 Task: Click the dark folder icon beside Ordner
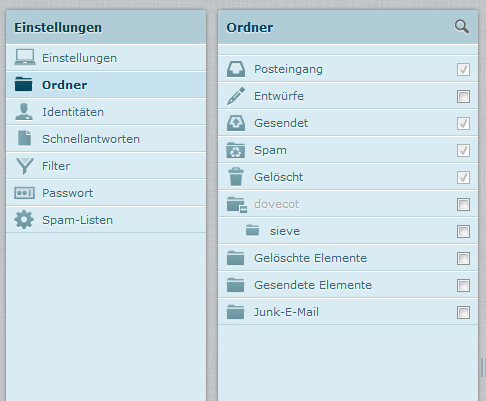pos(24,84)
